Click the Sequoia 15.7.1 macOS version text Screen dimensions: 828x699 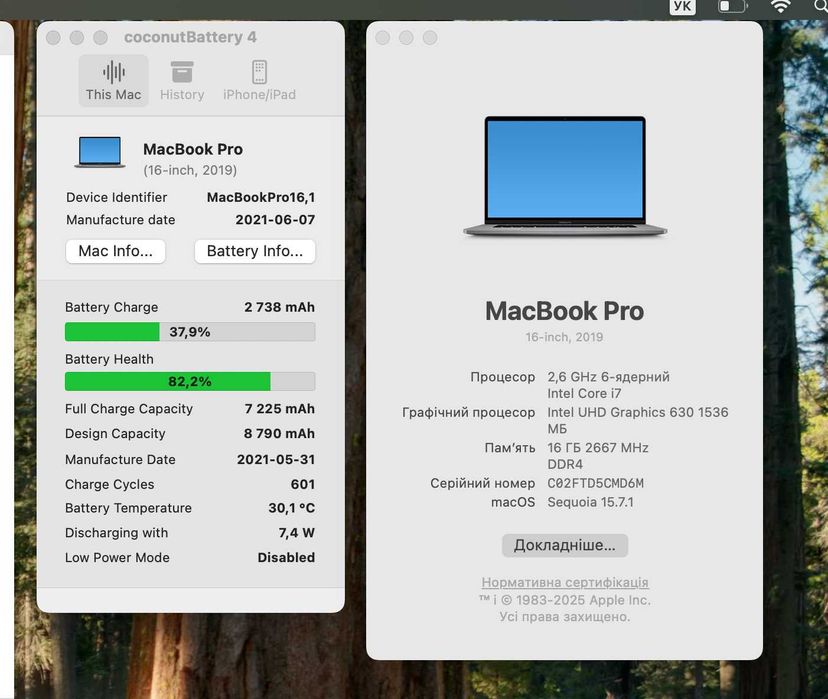590,502
